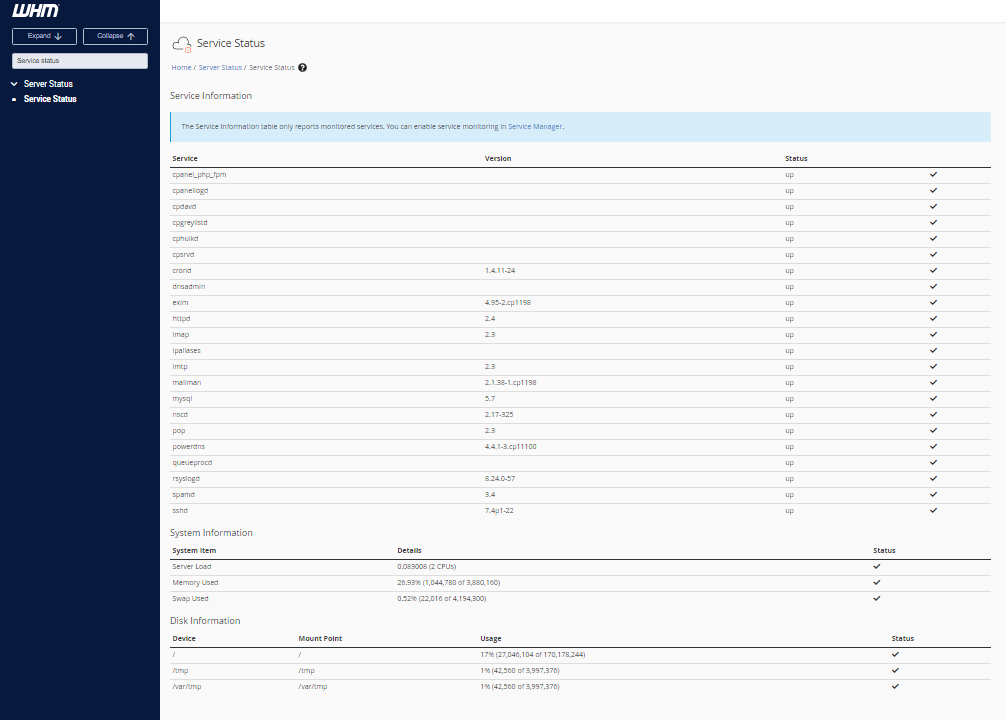The height and width of the screenshot is (720, 1006).
Task: Click the Collapse button in the sidebar
Action: pos(115,35)
